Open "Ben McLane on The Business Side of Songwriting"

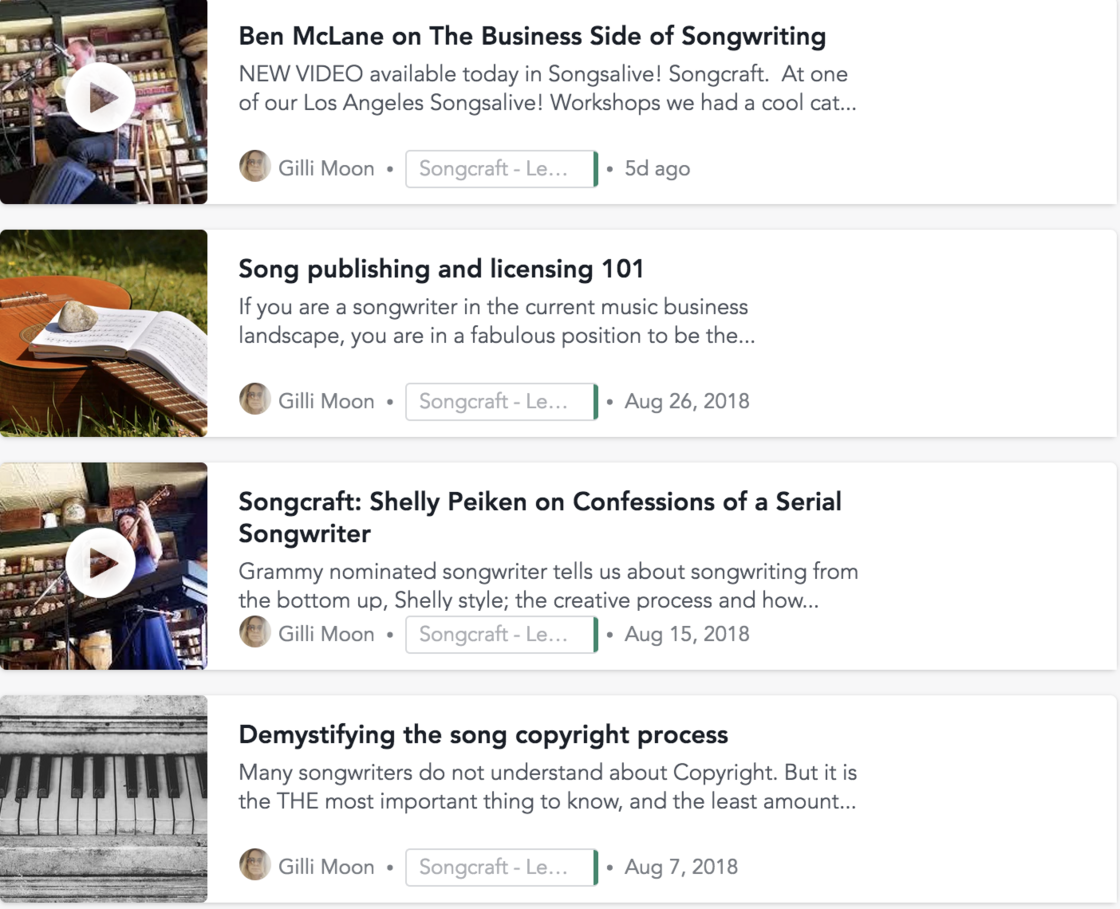pos(532,37)
